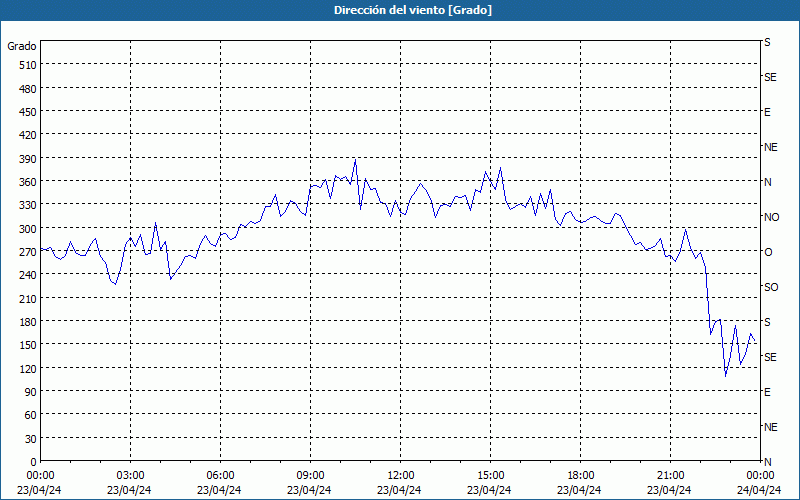Click the 21:00 time label

pyautogui.click(x=670, y=476)
